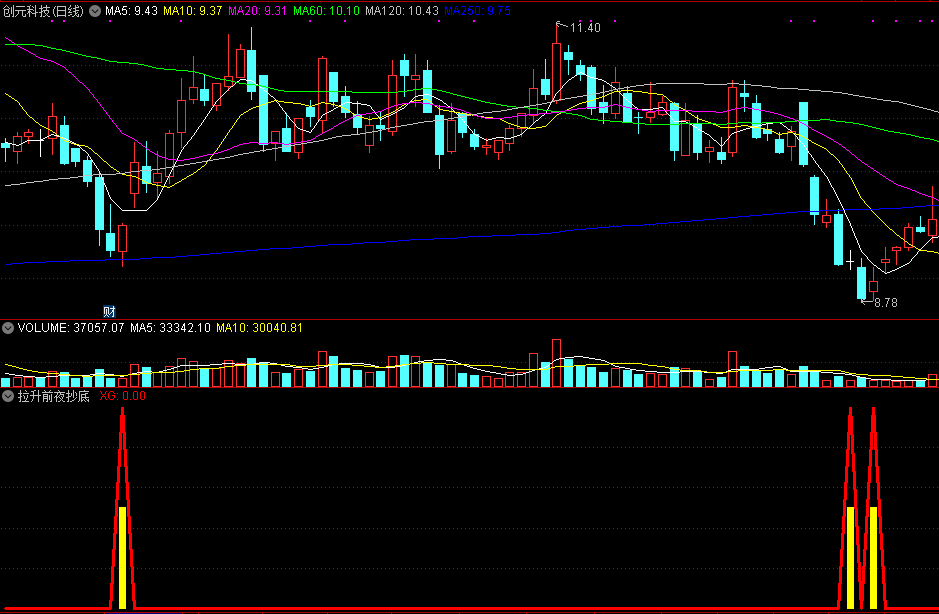Open the 拉升前夜抄底 indicator dropdown arrow

[8, 396]
